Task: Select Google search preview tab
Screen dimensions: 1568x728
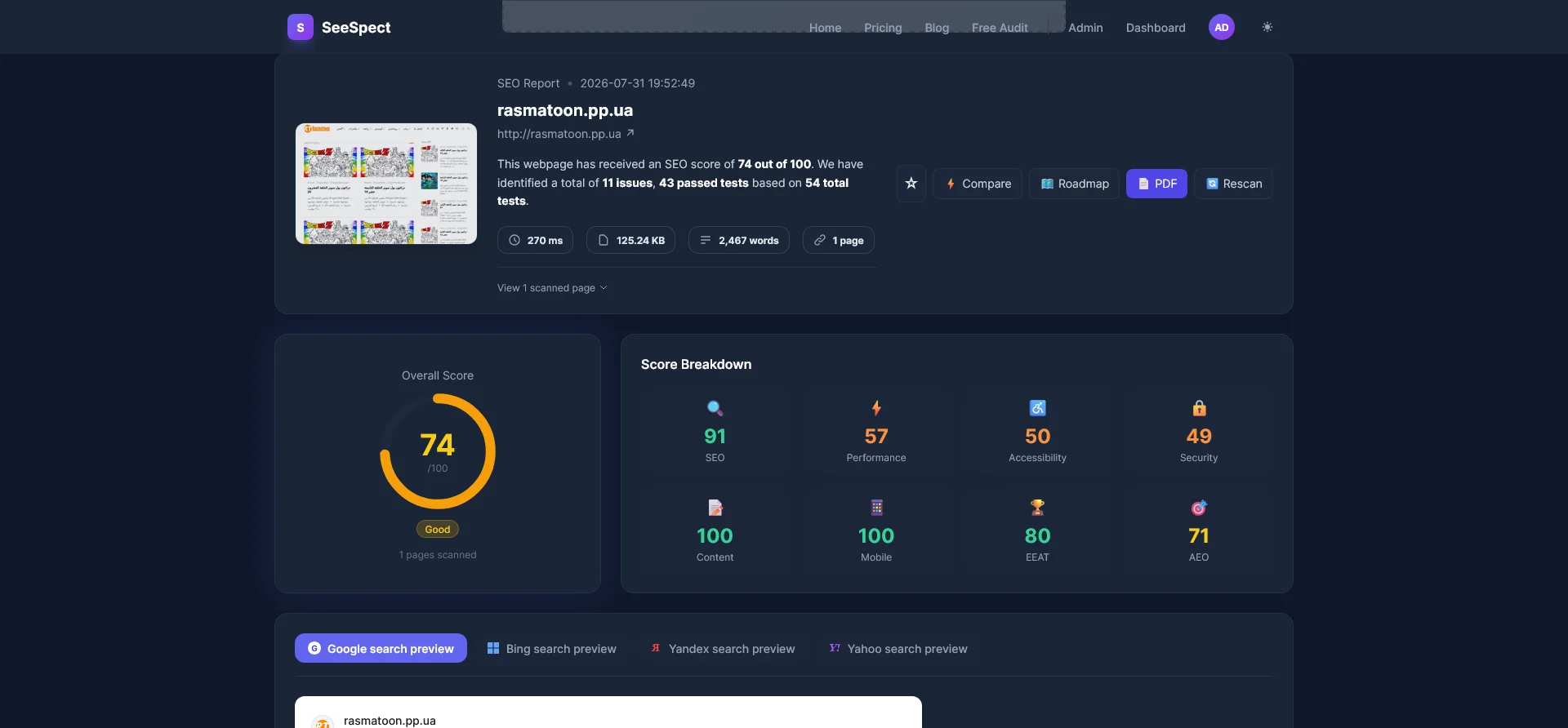Action: click(381, 648)
